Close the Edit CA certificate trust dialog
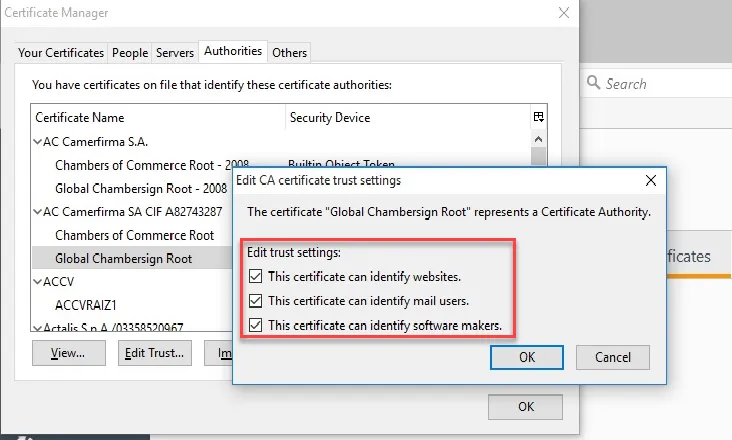Viewport: 732px width, 440px height. 651,180
